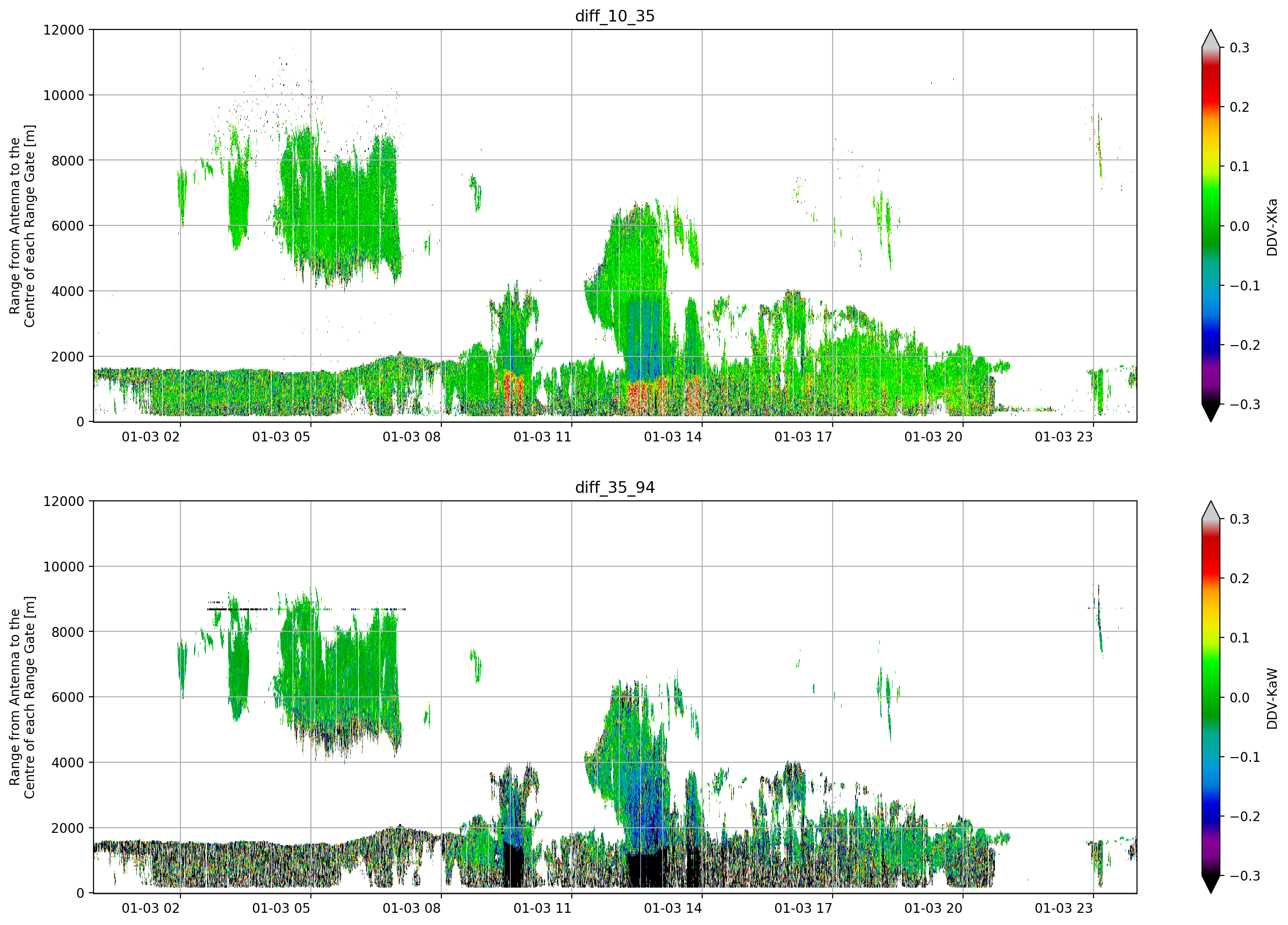Viewport: 1288px width, 925px height.
Task: Click the 0.3 tick on DDV-XKa colorbar
Action: click(x=1239, y=48)
